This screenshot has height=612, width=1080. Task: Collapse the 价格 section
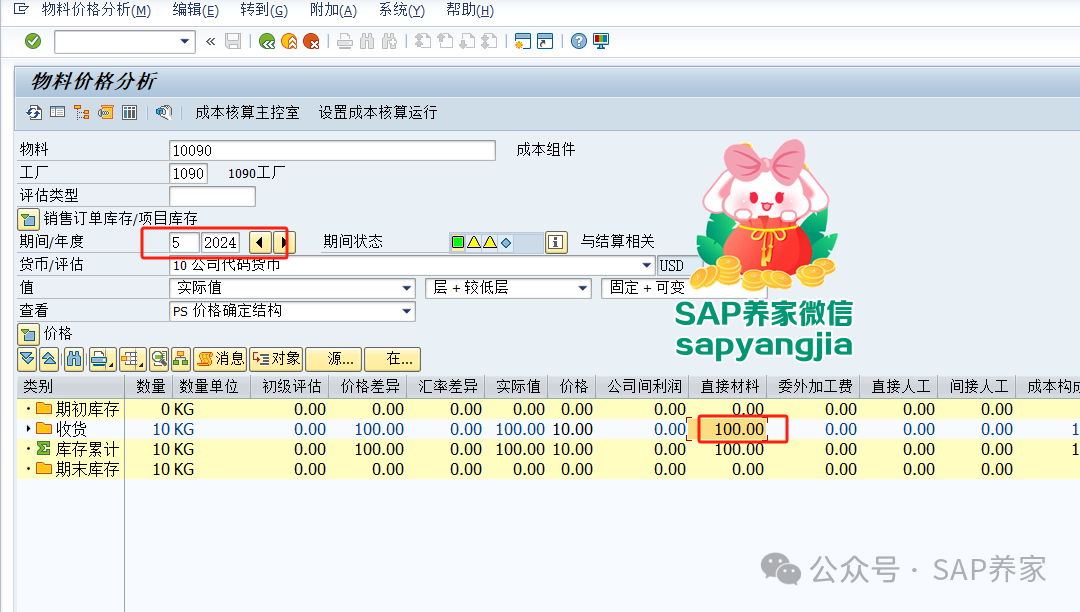[28, 335]
